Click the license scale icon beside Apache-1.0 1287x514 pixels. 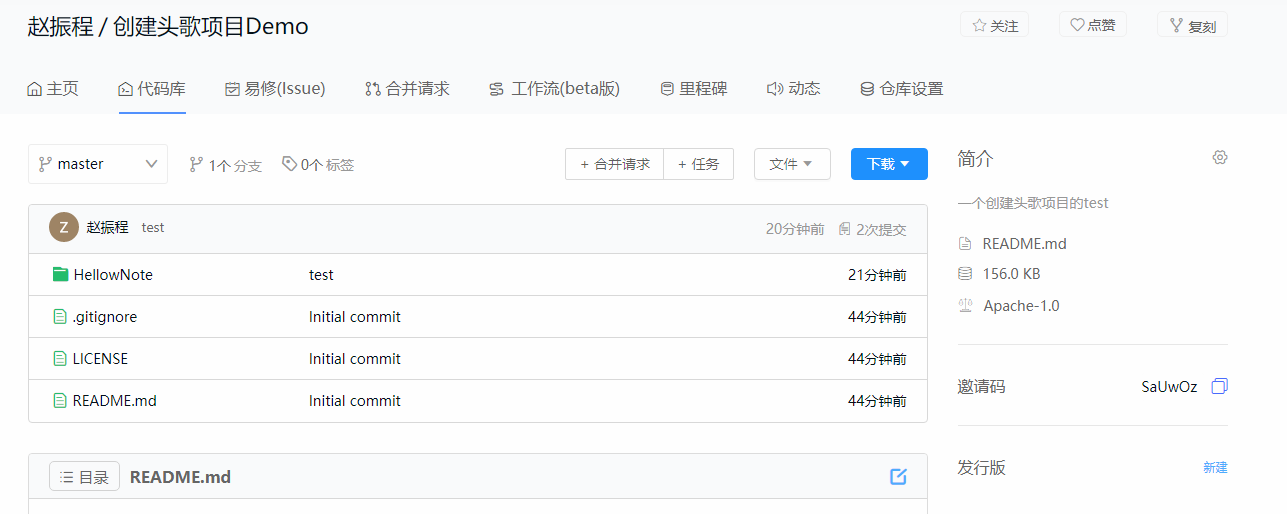[x=965, y=305]
